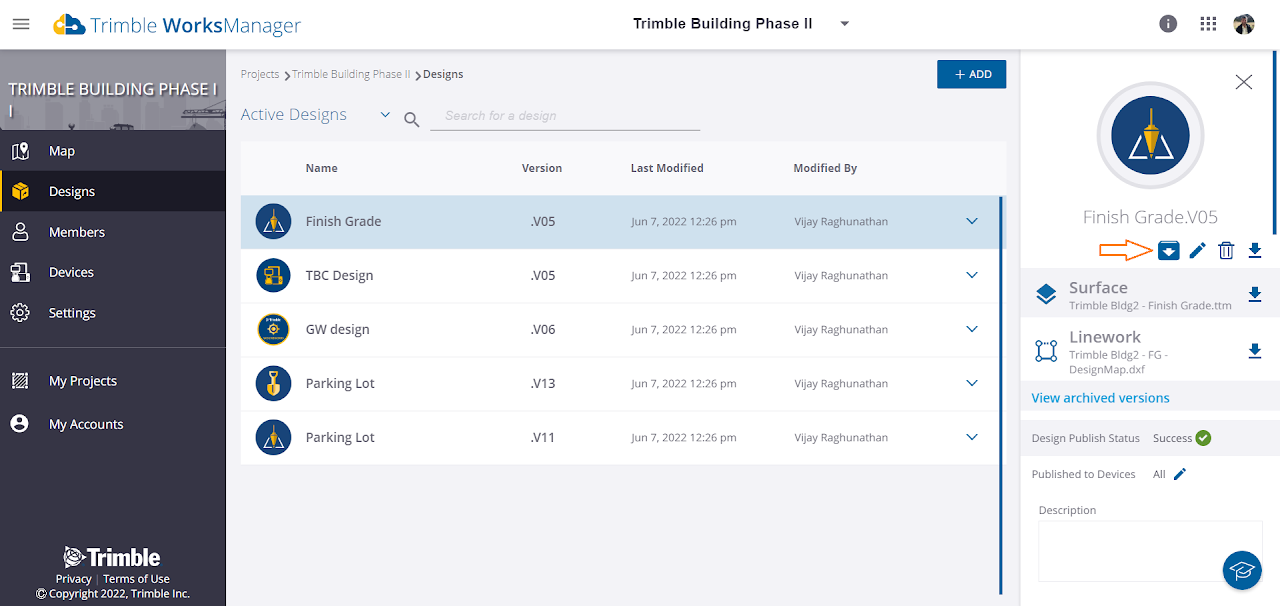Click the Map icon in sidebar
Image resolution: width=1280 pixels, height=606 pixels.
click(20, 151)
